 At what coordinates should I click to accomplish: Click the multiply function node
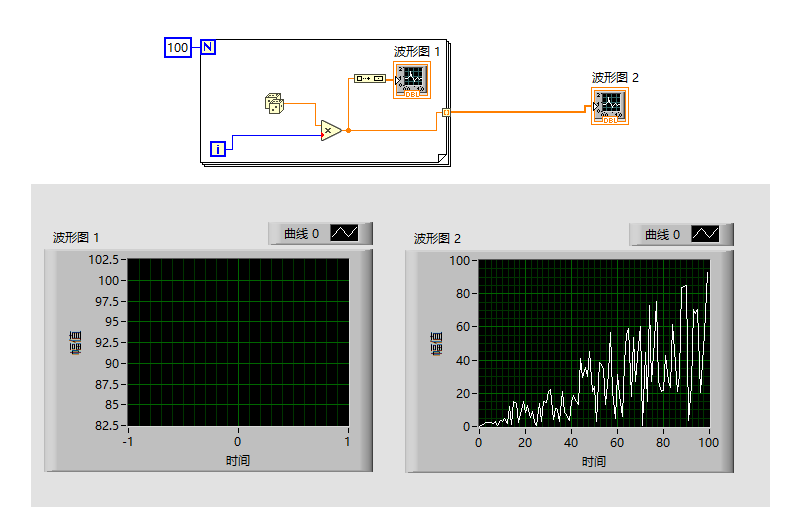click(x=331, y=131)
